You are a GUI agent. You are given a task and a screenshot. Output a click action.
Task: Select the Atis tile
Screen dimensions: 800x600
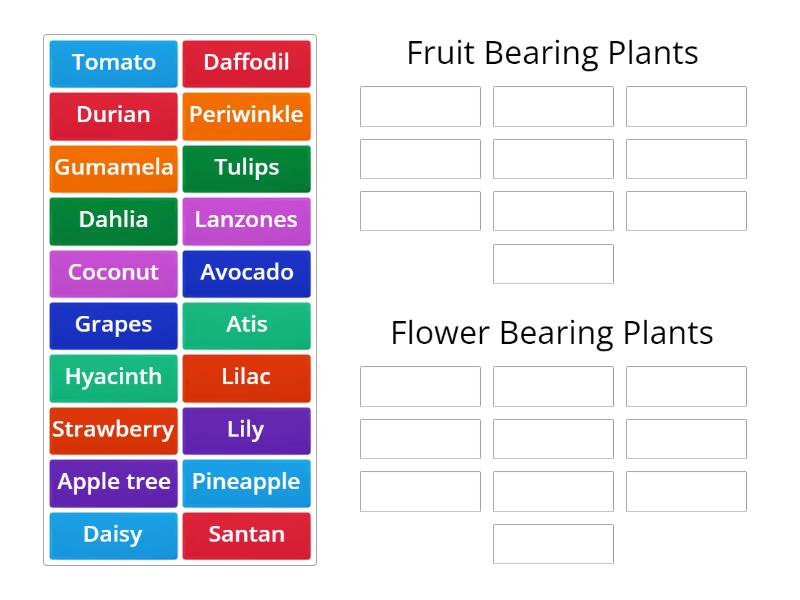[x=246, y=325]
